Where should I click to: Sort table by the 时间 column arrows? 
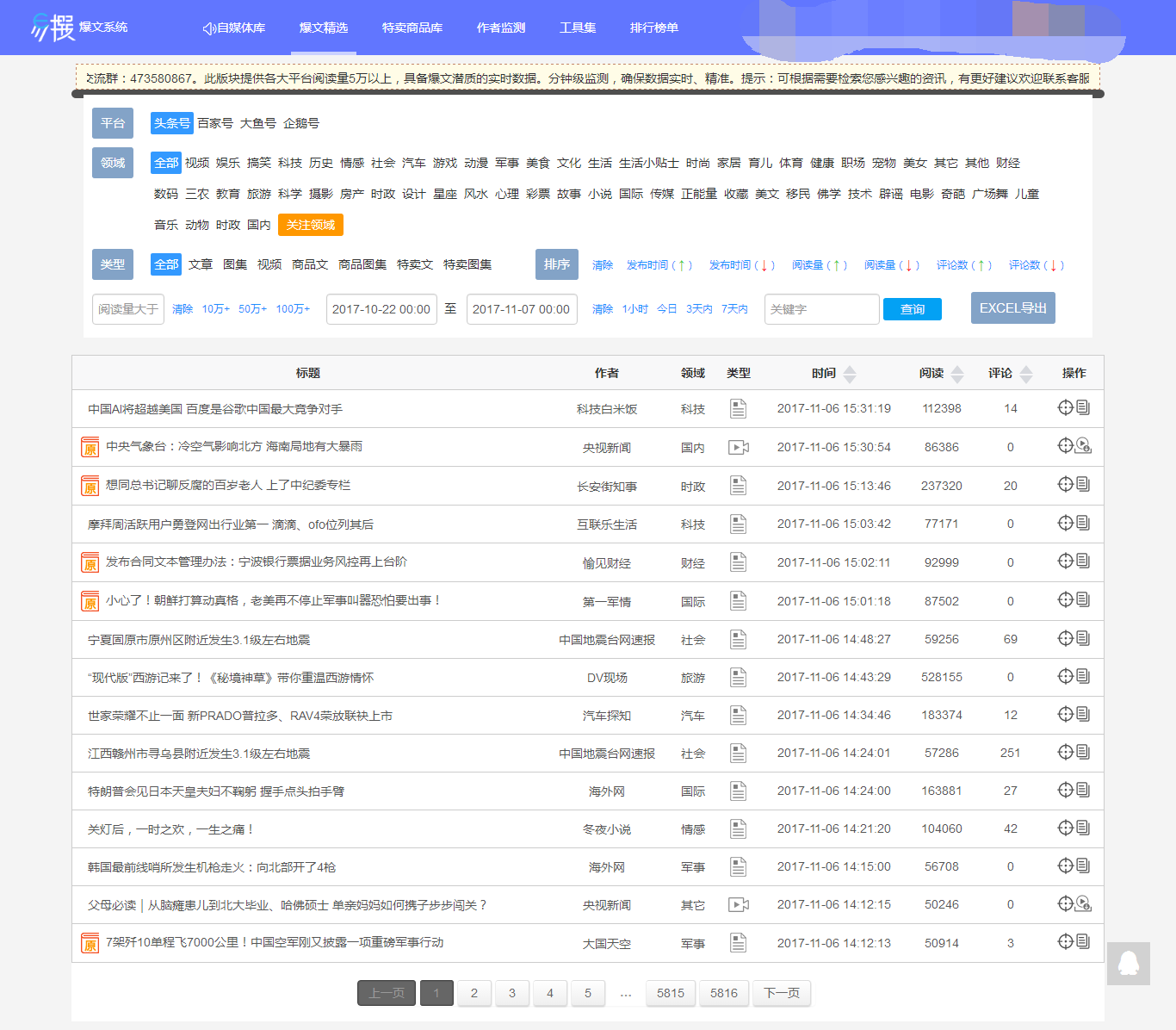[x=850, y=374]
